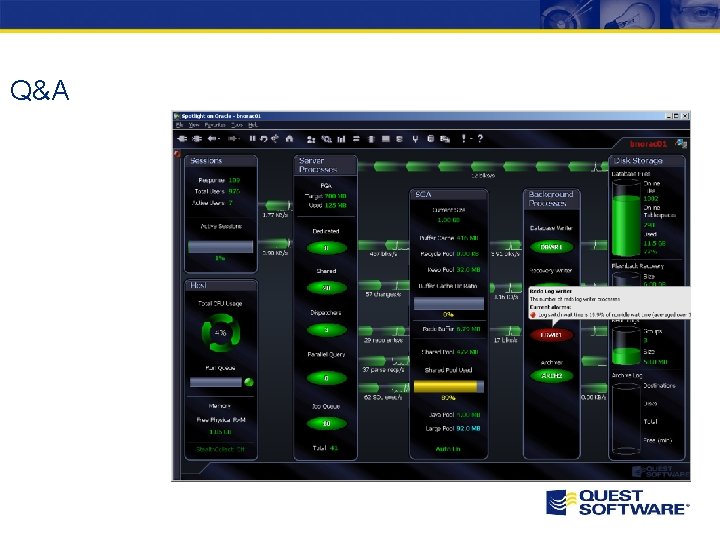
Task: Open dropdown arrow next to exclamation icon
Action: tap(471, 139)
